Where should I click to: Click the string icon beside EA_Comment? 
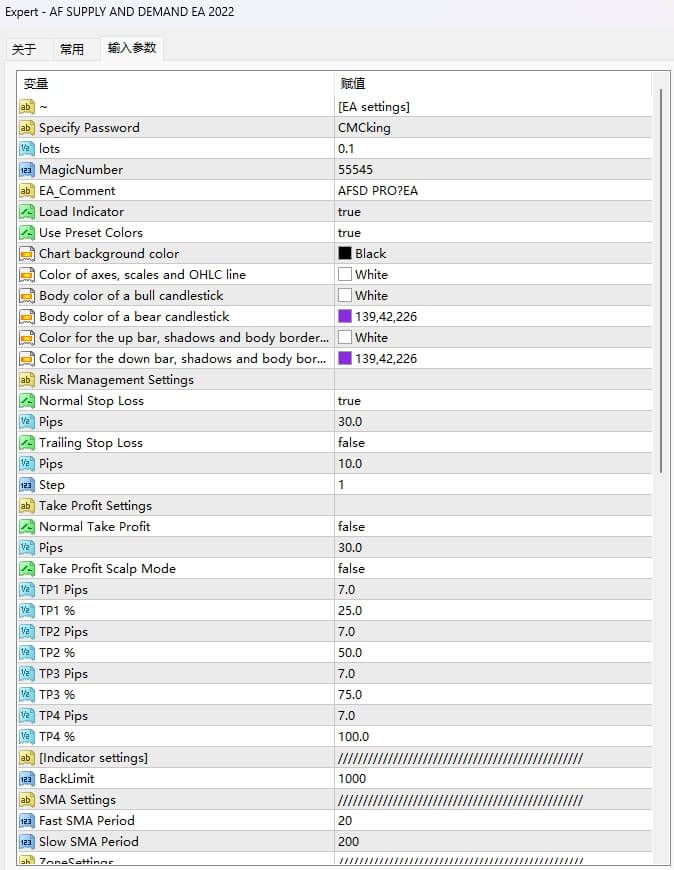point(27,191)
